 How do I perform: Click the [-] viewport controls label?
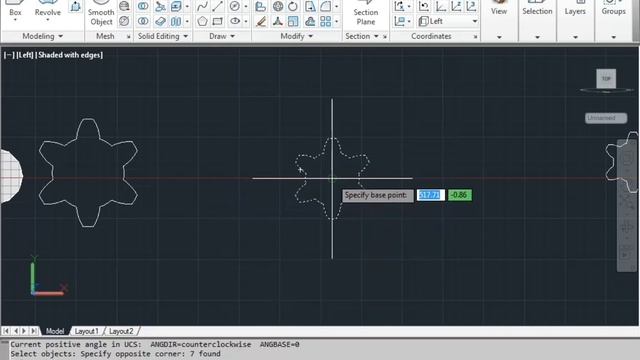click(9, 55)
